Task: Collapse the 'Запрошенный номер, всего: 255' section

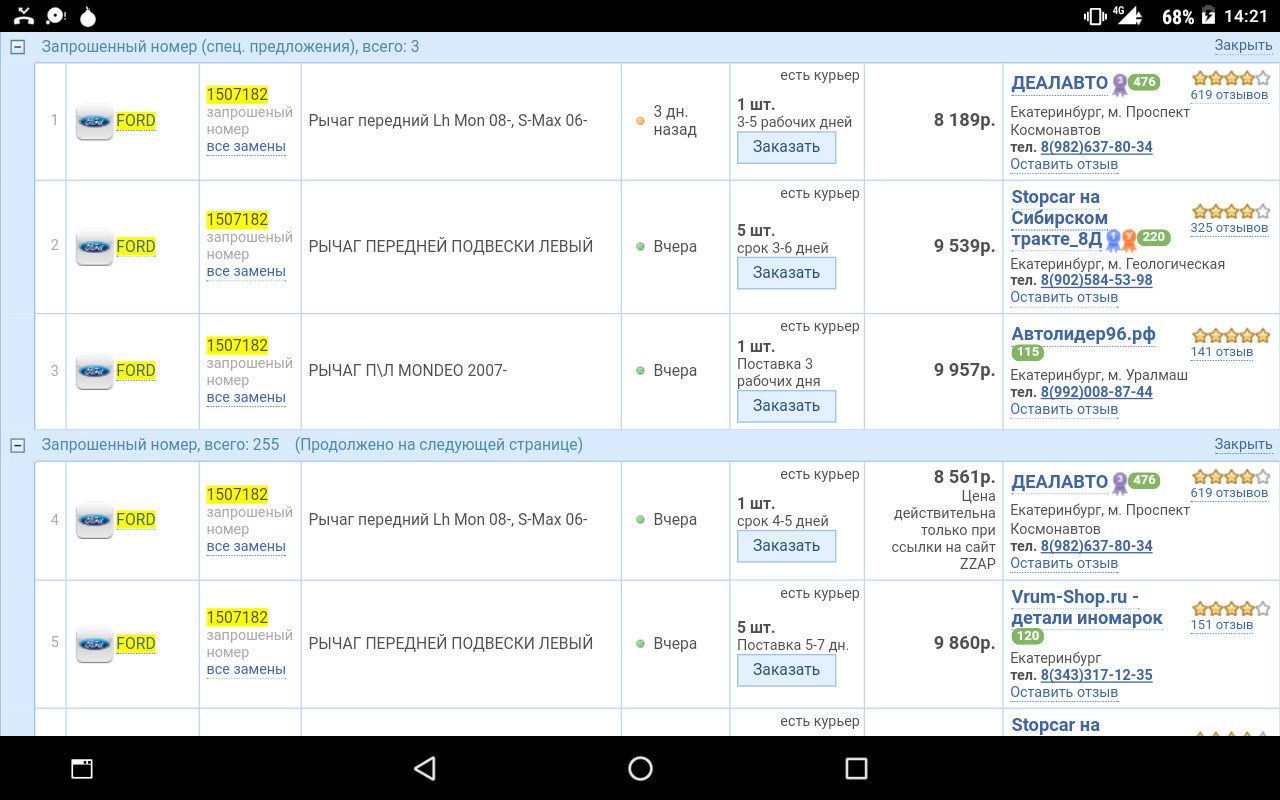Action: pyautogui.click(x=17, y=445)
